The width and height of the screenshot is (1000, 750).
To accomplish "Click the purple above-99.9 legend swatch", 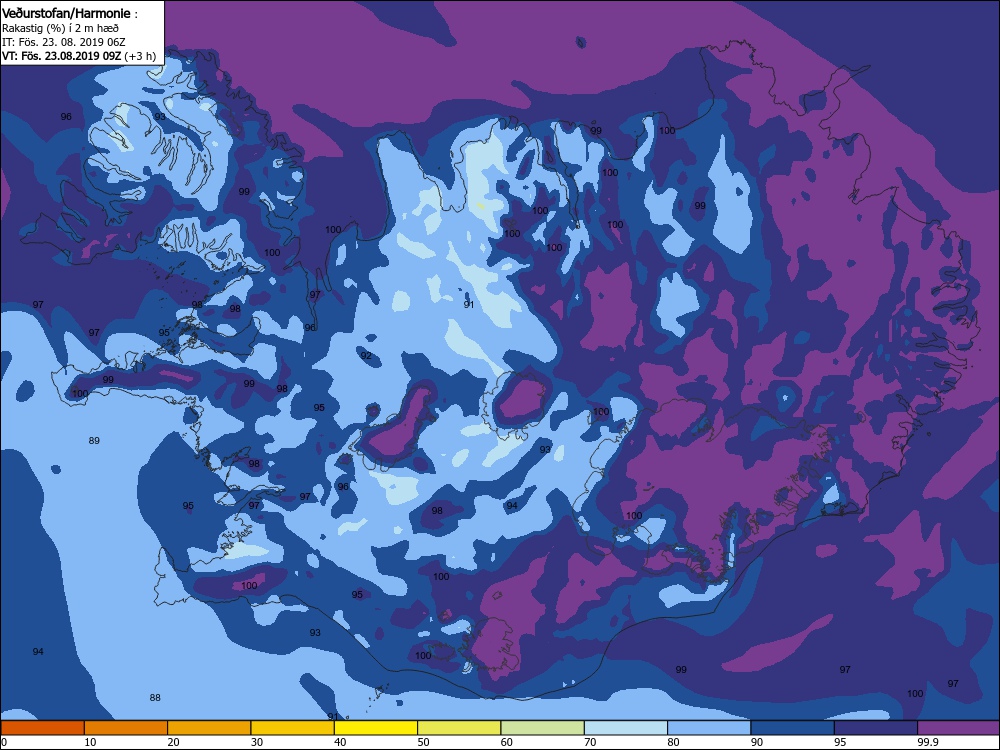I will [959, 728].
